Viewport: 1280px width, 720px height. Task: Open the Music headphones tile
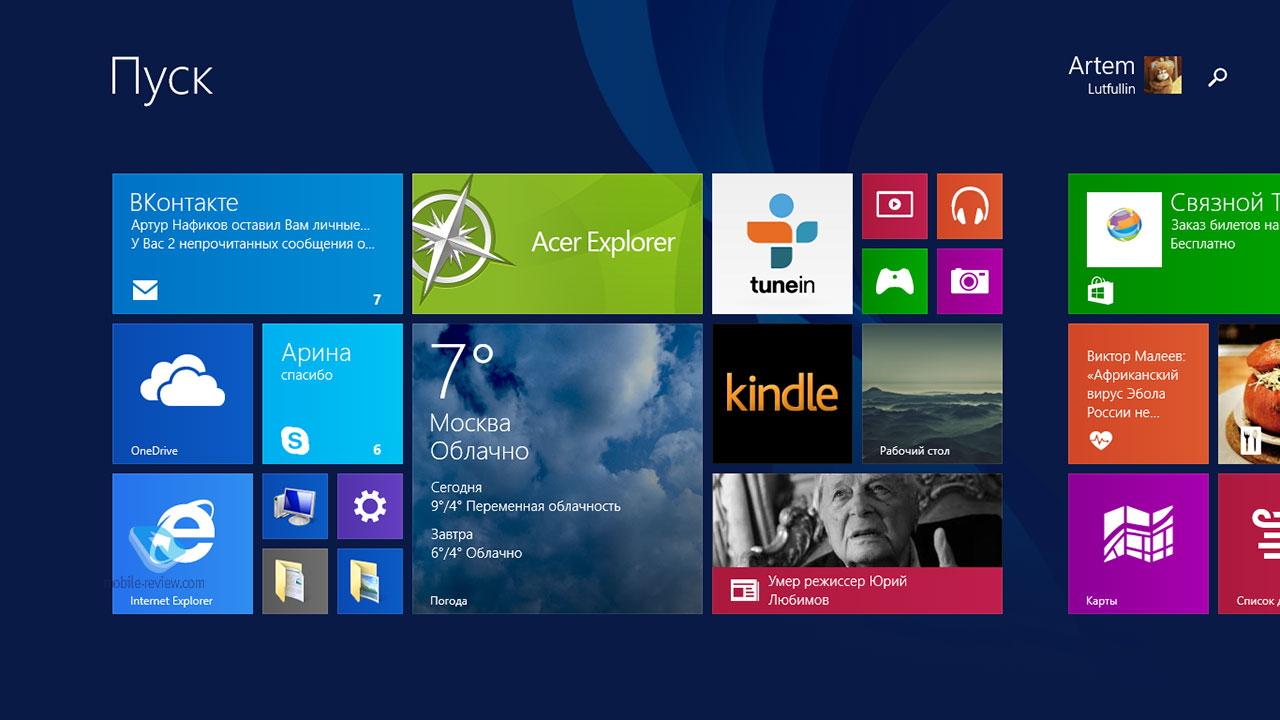969,206
